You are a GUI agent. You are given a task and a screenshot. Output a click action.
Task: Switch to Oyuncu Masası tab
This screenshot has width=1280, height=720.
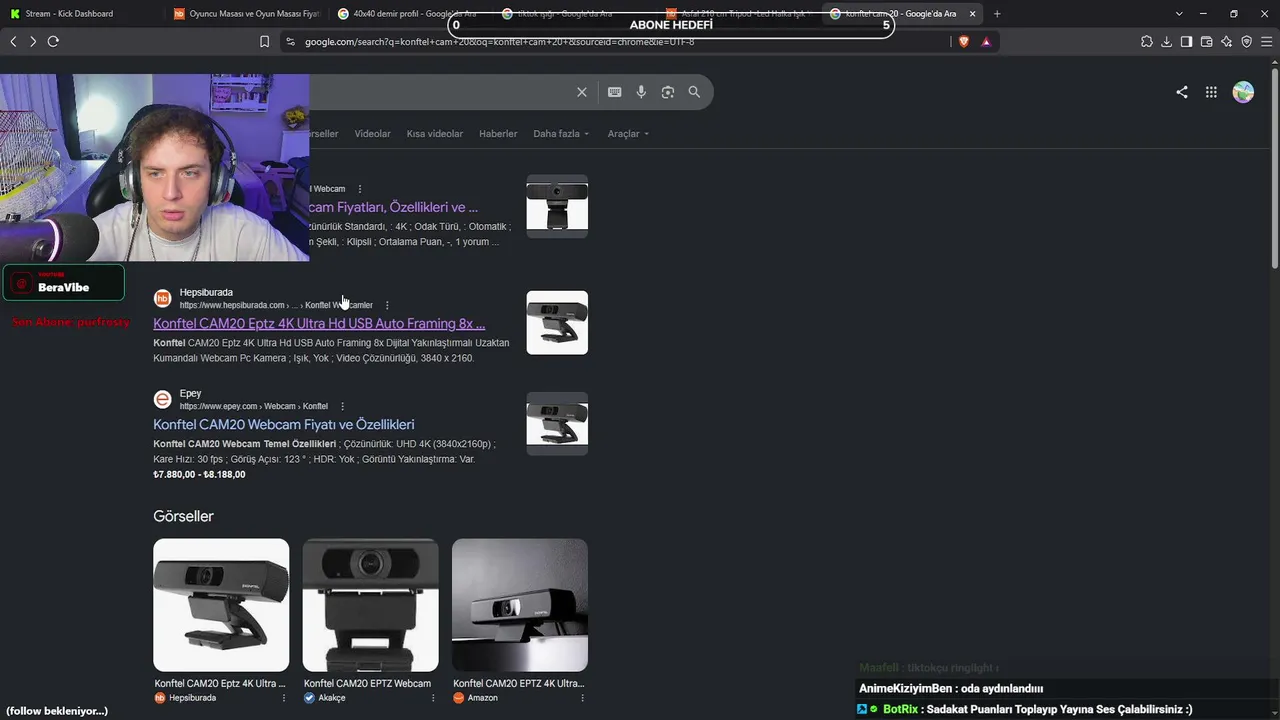tap(246, 14)
